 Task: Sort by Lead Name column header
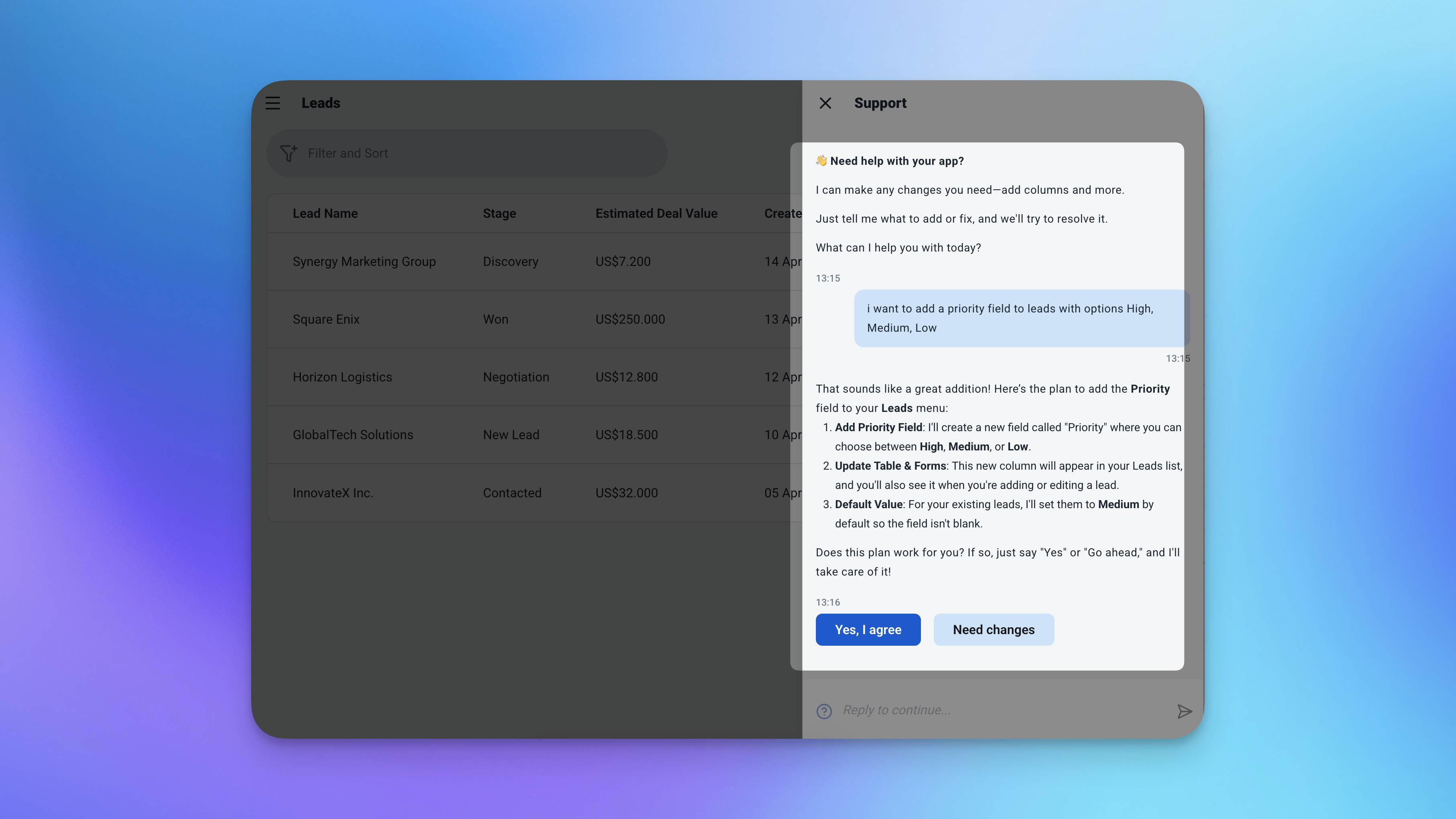click(x=325, y=213)
